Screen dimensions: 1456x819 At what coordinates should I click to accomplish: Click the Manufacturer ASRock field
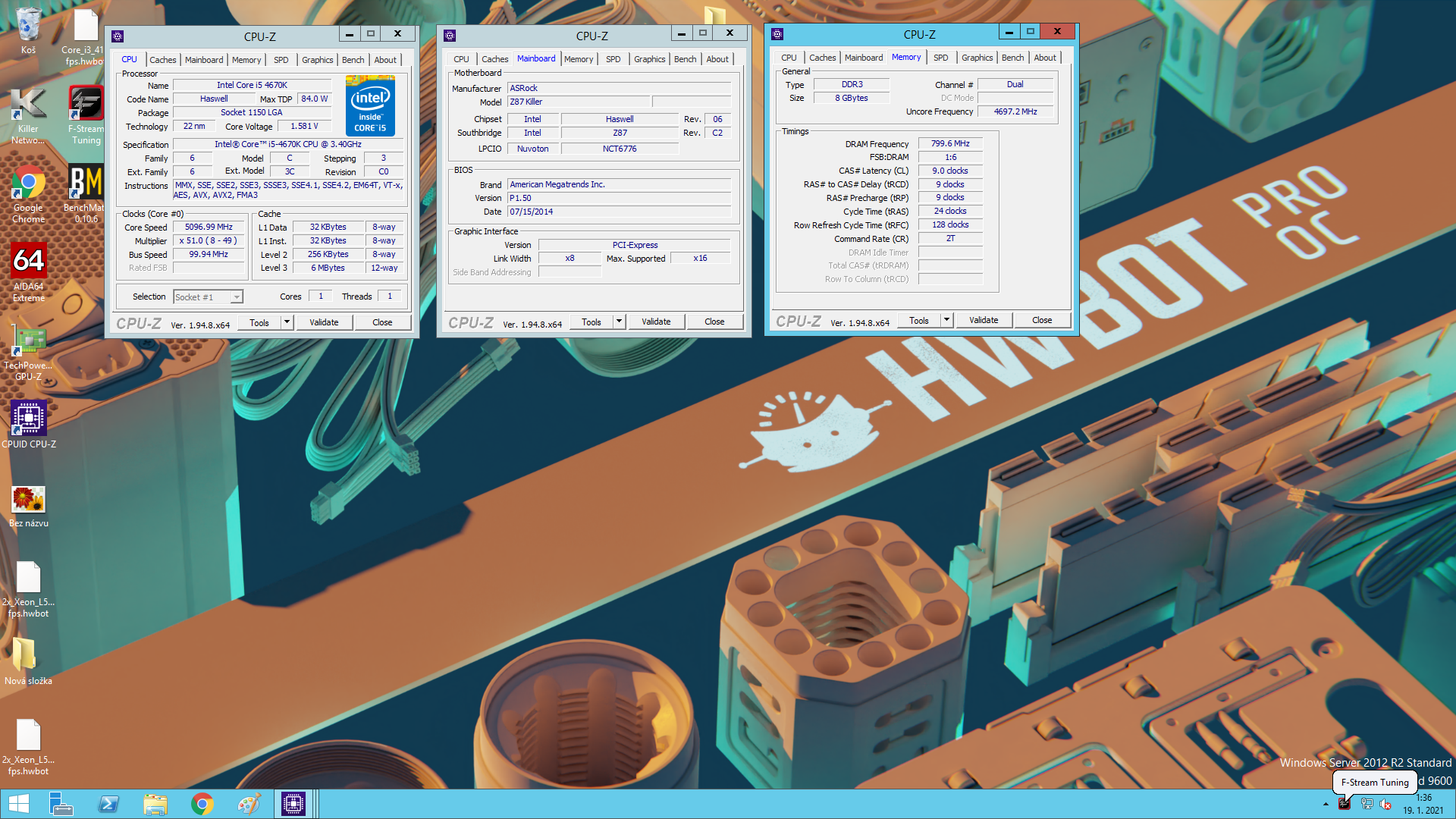[619, 88]
